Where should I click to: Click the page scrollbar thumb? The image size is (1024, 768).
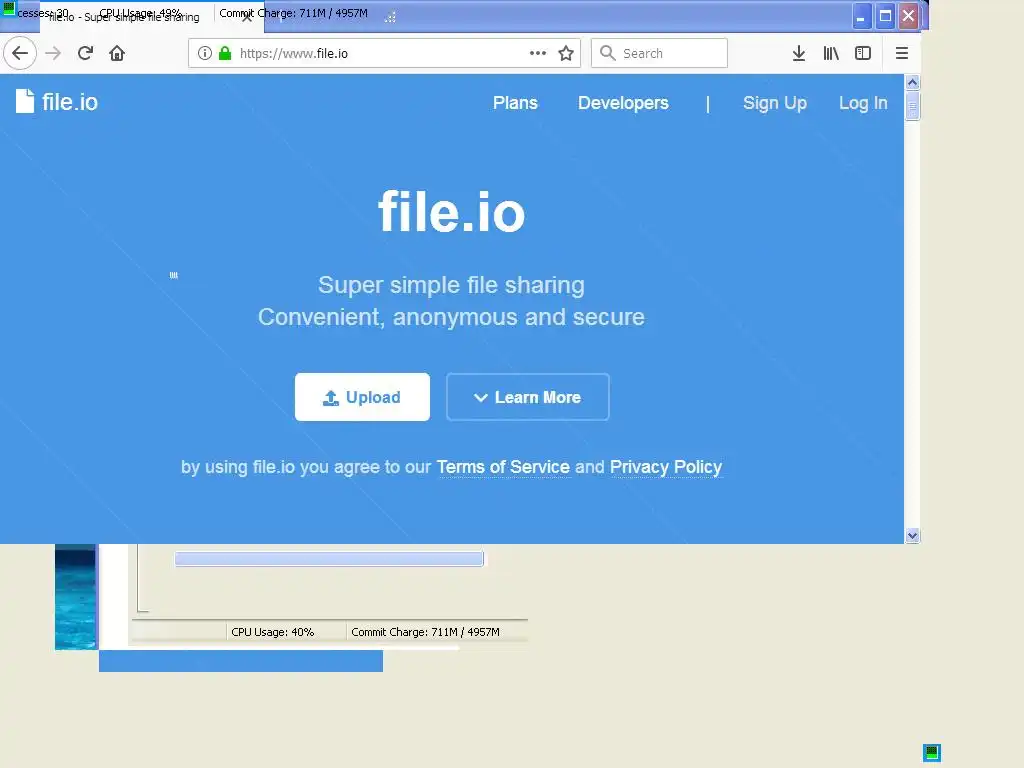(x=912, y=106)
